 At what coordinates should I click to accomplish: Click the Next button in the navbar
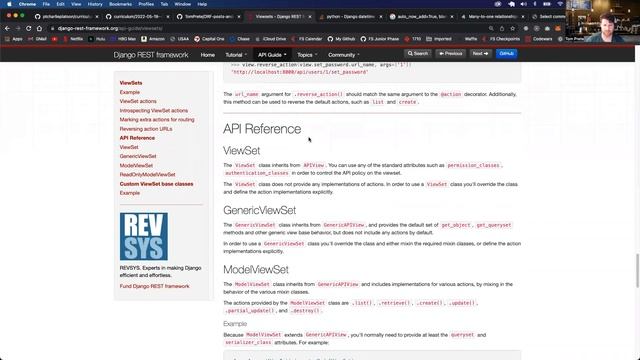[x=480, y=53]
